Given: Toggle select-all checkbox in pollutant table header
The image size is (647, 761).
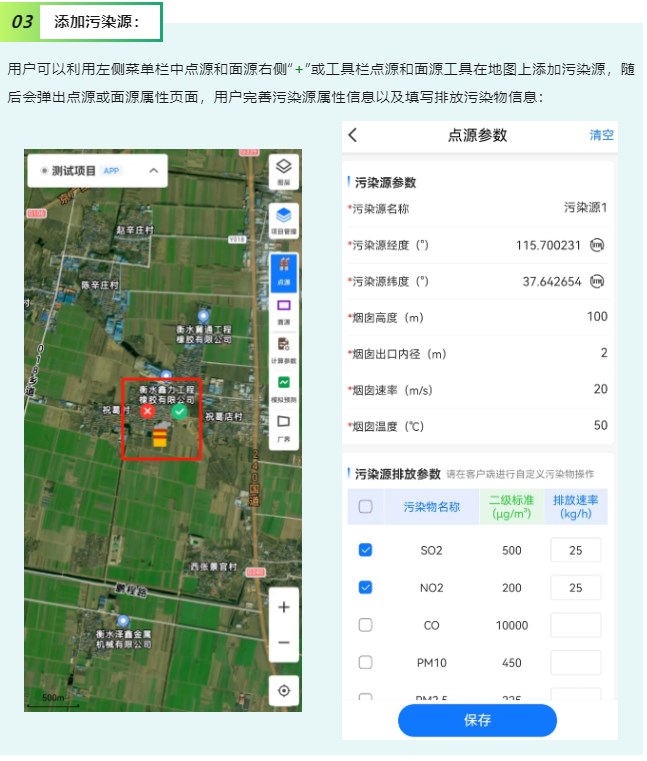Looking at the screenshot, I should pos(365,506).
